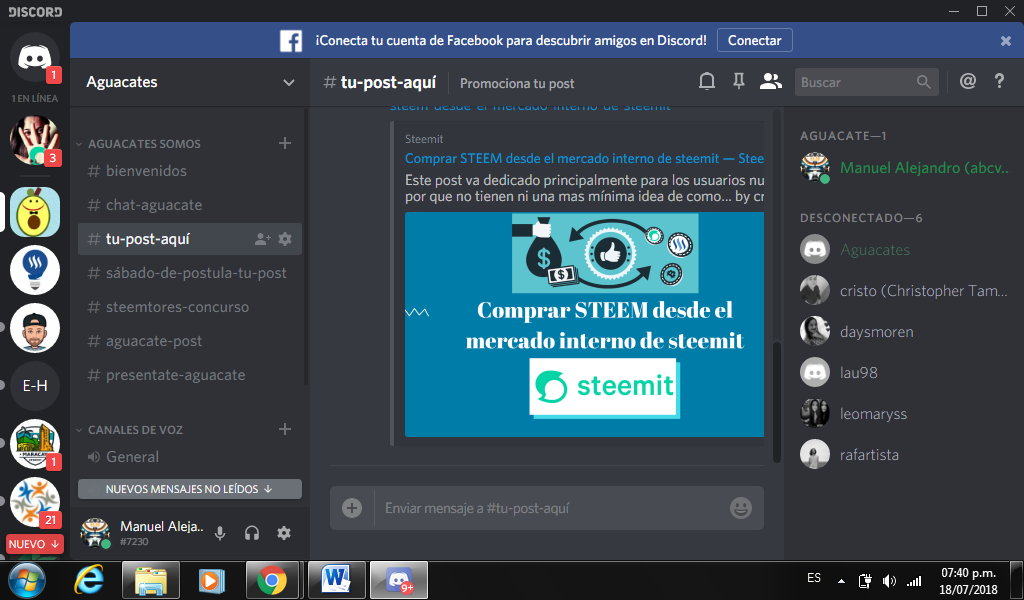The height and width of the screenshot is (600, 1024).
Task: Dismiss the Facebook connect banner
Action: pos(1006,40)
